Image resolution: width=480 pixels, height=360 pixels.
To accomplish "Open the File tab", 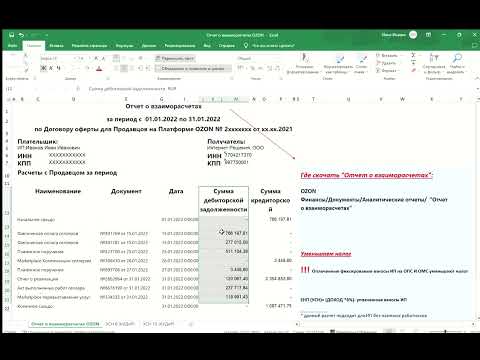I will [12, 46].
